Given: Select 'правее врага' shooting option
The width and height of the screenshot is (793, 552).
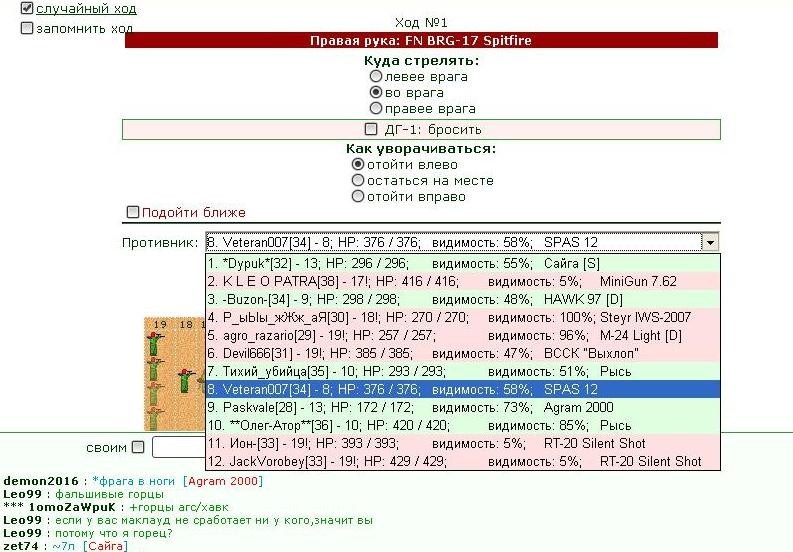Looking at the screenshot, I should [375, 108].
